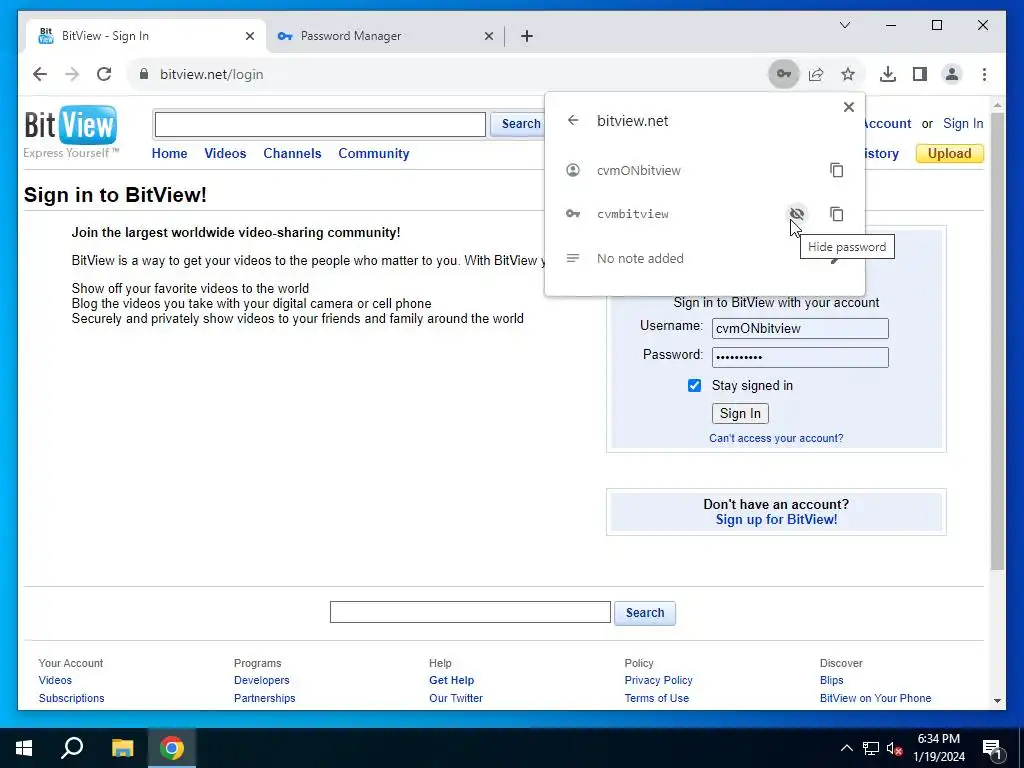The height and width of the screenshot is (768, 1024).
Task: Click the top search input field
Action: tap(320, 124)
